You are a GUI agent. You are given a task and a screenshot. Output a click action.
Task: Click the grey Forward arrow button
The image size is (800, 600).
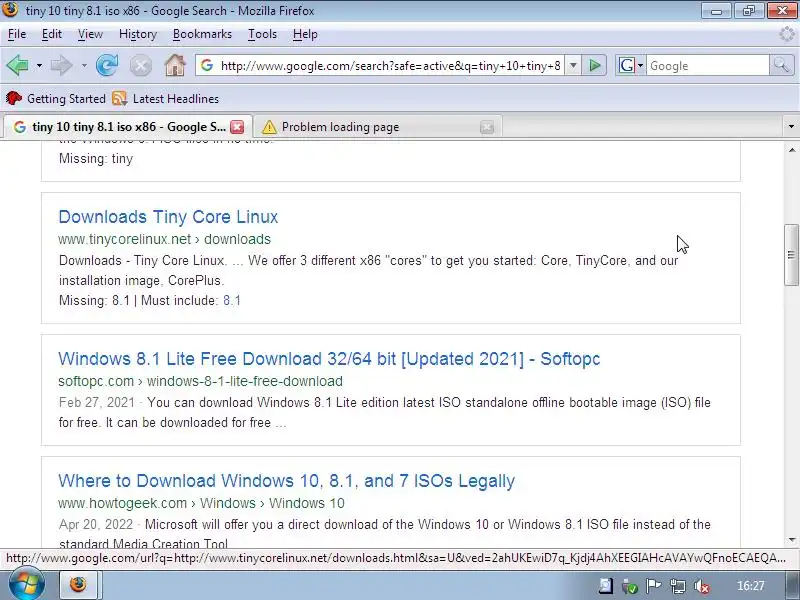[x=61, y=65]
